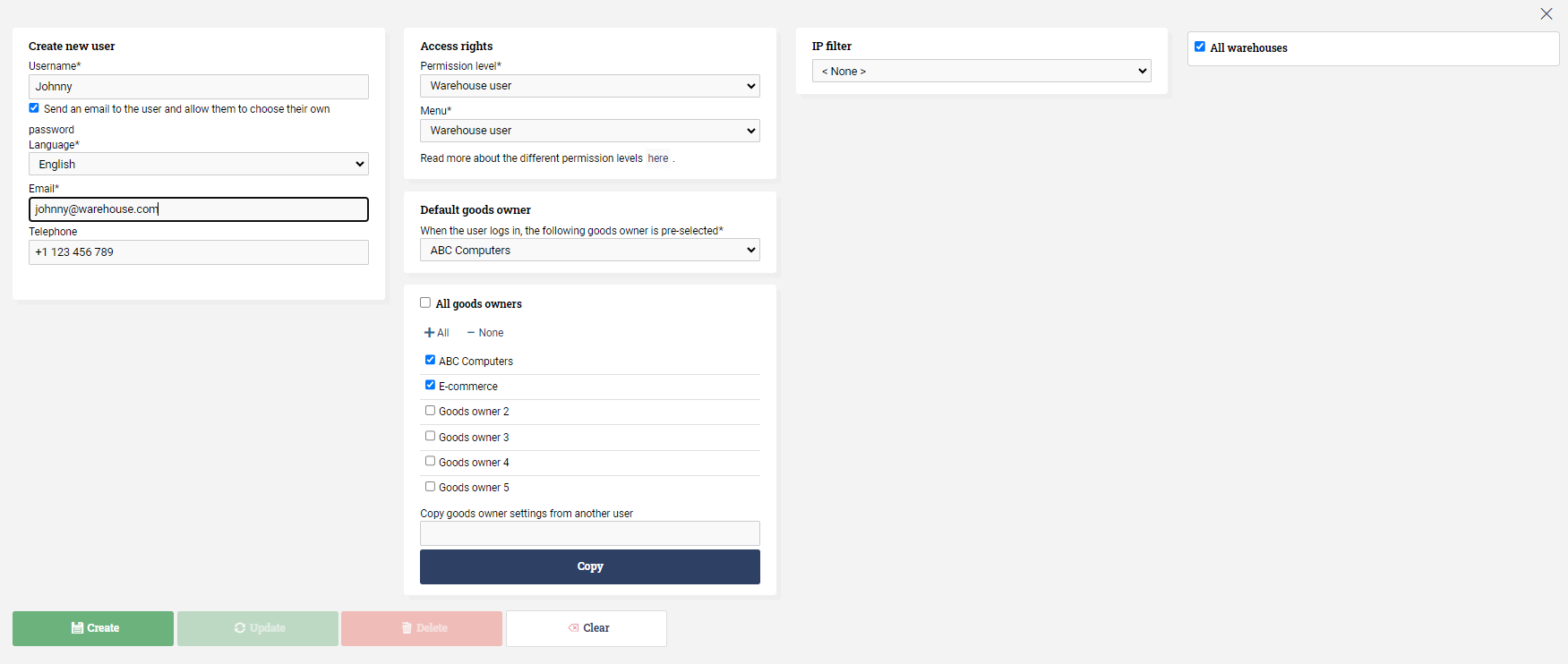The width and height of the screenshot is (1568, 664).
Task: Click the Update button
Action: [x=258, y=628]
